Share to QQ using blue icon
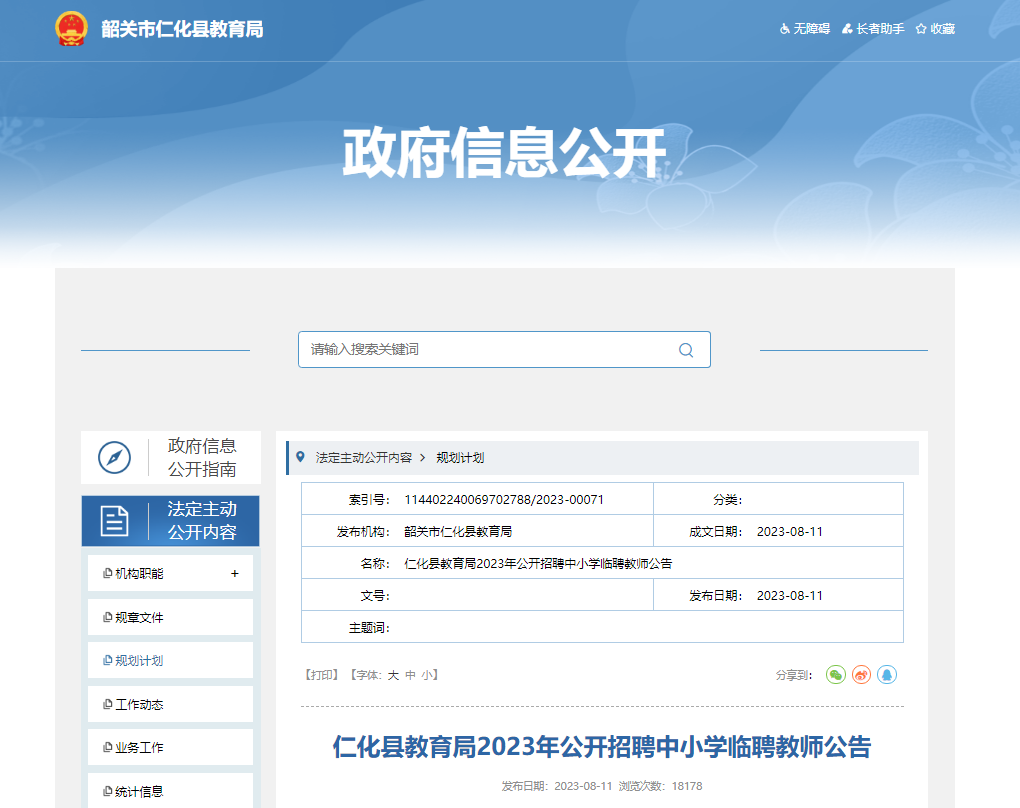1020x808 pixels. click(887, 675)
